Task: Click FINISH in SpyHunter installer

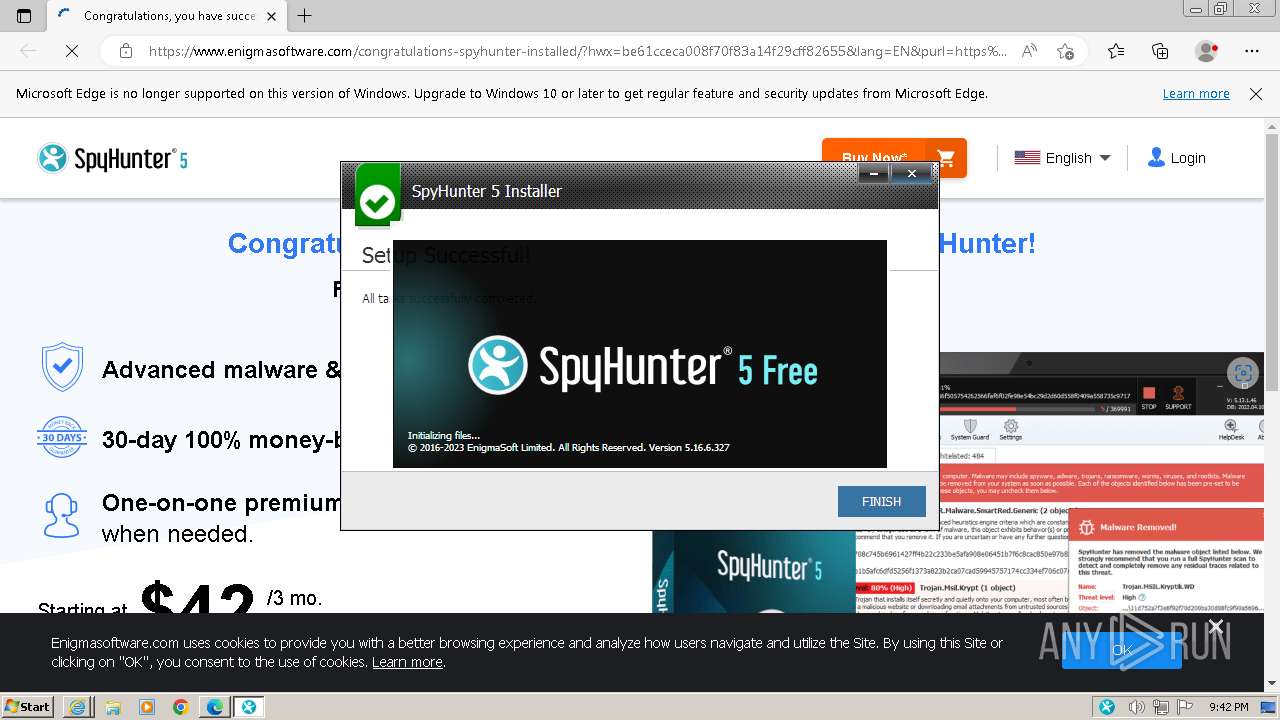Action: click(881, 502)
